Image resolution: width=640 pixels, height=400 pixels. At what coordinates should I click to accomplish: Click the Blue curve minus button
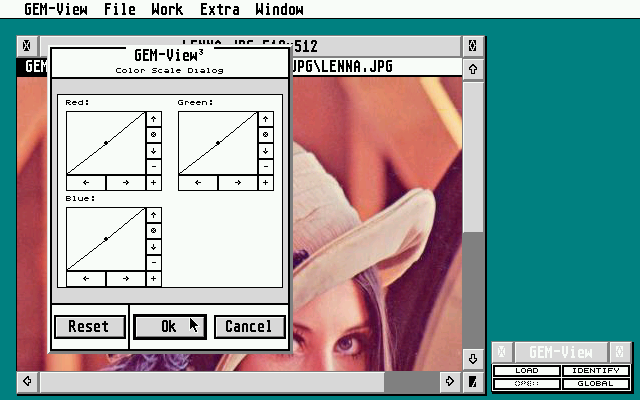153,262
